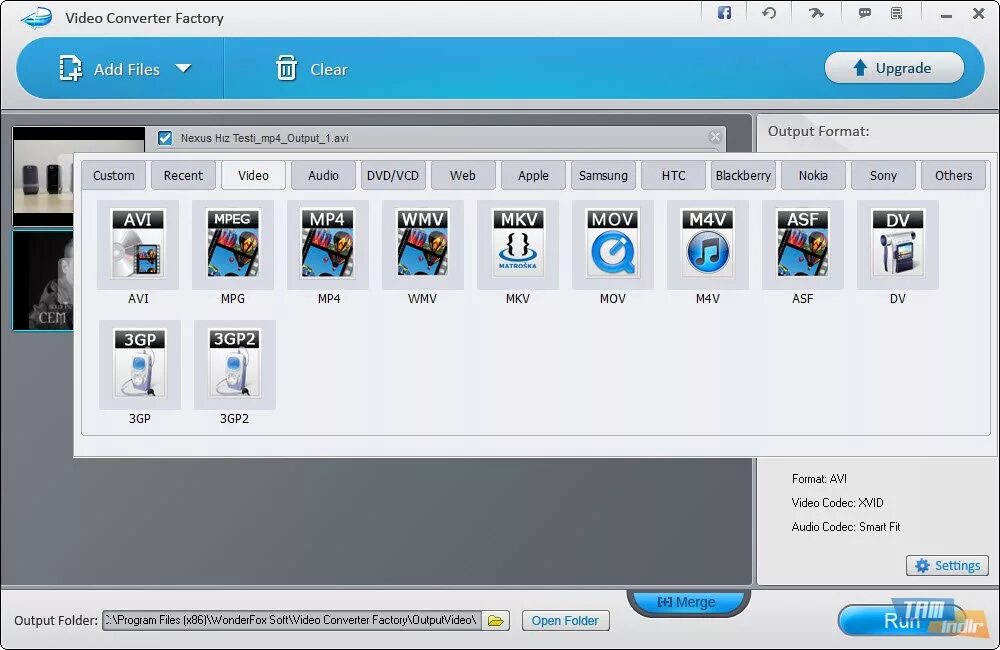Switch to the Audio tab
Viewport: 1000px width, 650px height.
point(323,175)
